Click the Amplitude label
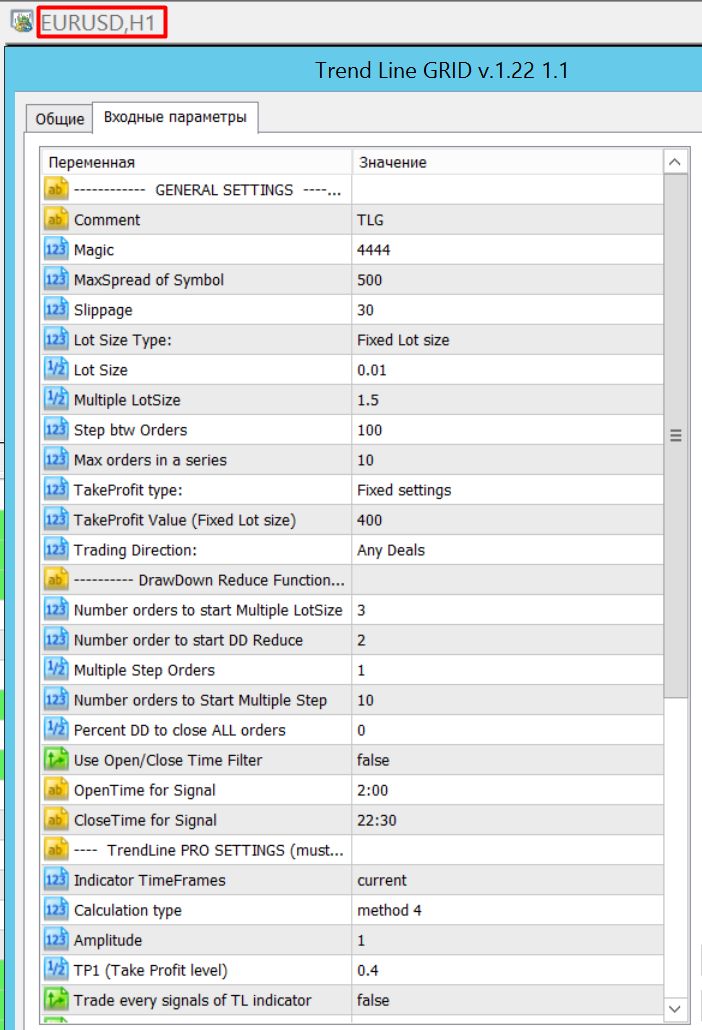The height and width of the screenshot is (1030, 702). (x=108, y=941)
